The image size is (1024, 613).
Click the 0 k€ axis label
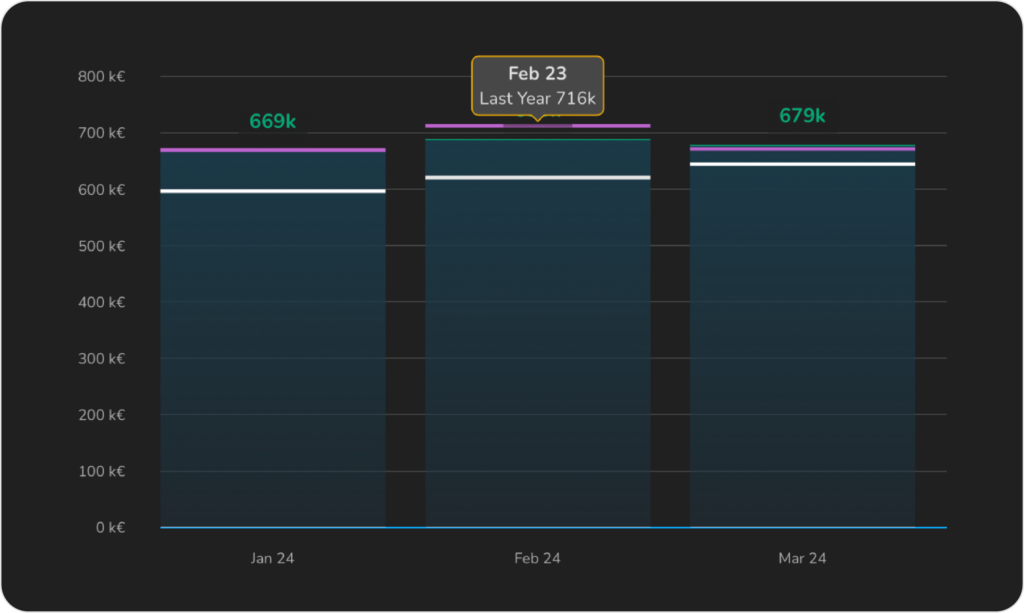click(x=110, y=527)
